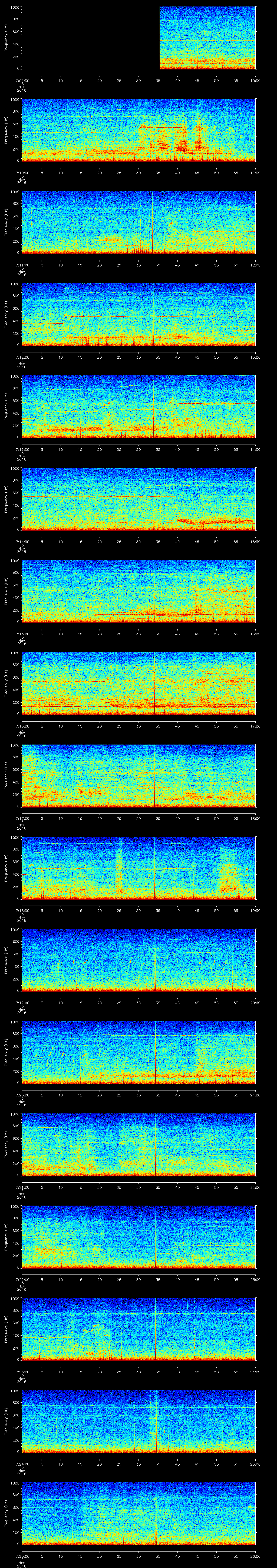Select the spectrogram panel starting at 7:18:00
Image resolution: width=277 pixels, height=1568 pixels.
139,868
